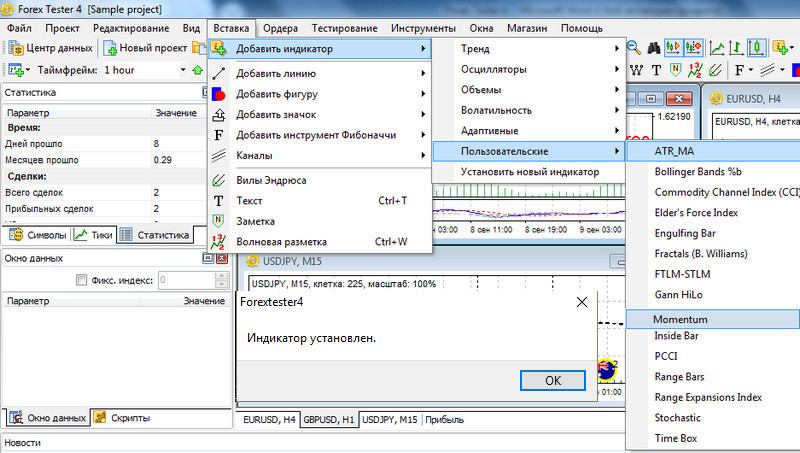This screenshot has width=800, height=453.
Task: Expand the Тренд submenu
Action: pos(529,48)
